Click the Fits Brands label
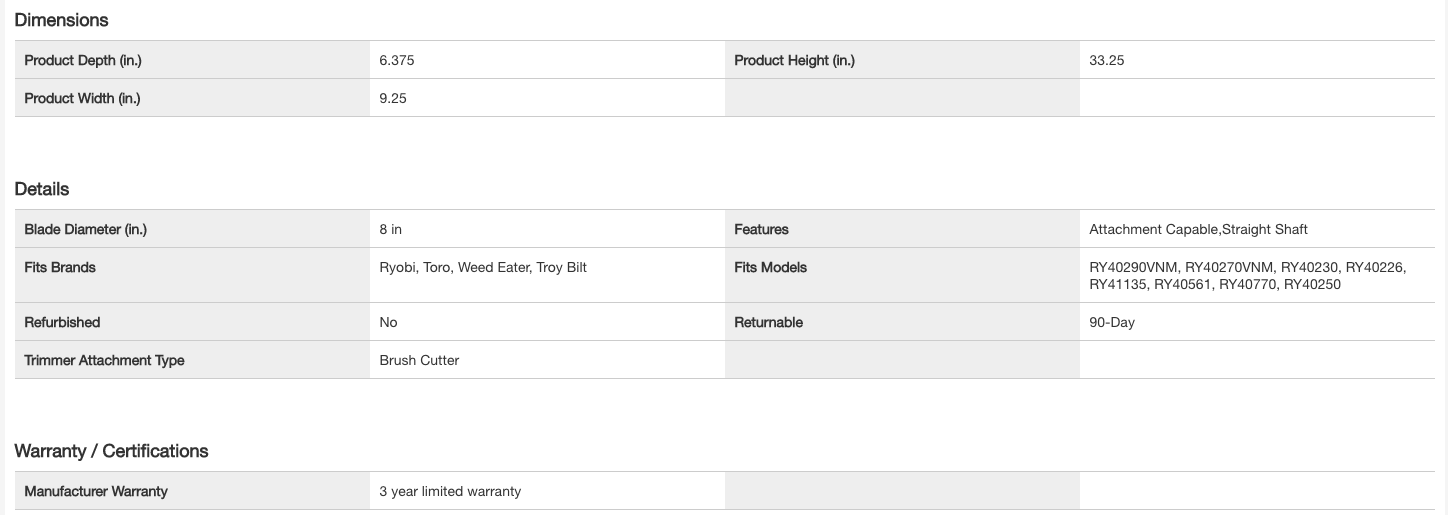The image size is (1448, 515). coord(60,267)
